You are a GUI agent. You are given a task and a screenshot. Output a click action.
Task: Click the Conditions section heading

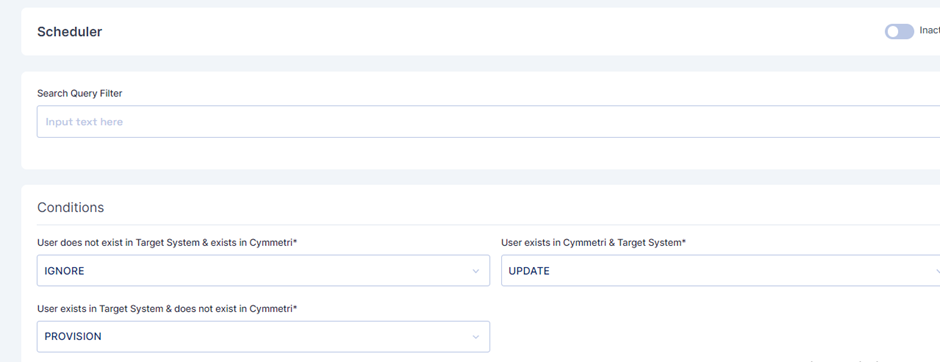tap(70, 207)
